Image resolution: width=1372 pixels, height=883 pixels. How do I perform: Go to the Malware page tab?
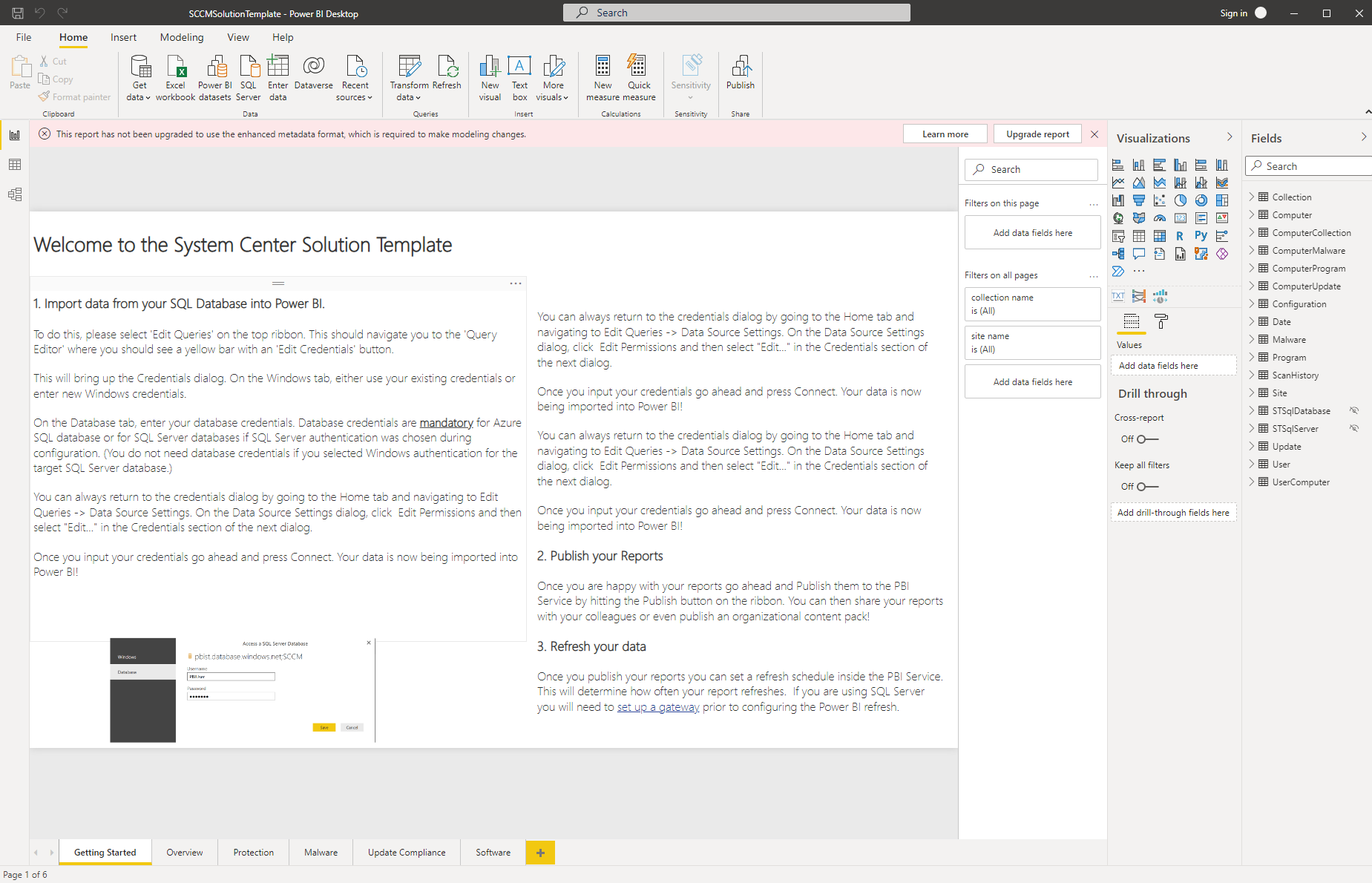tap(321, 853)
